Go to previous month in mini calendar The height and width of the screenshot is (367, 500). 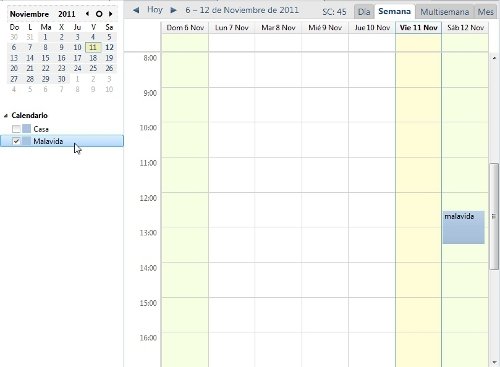click(87, 14)
